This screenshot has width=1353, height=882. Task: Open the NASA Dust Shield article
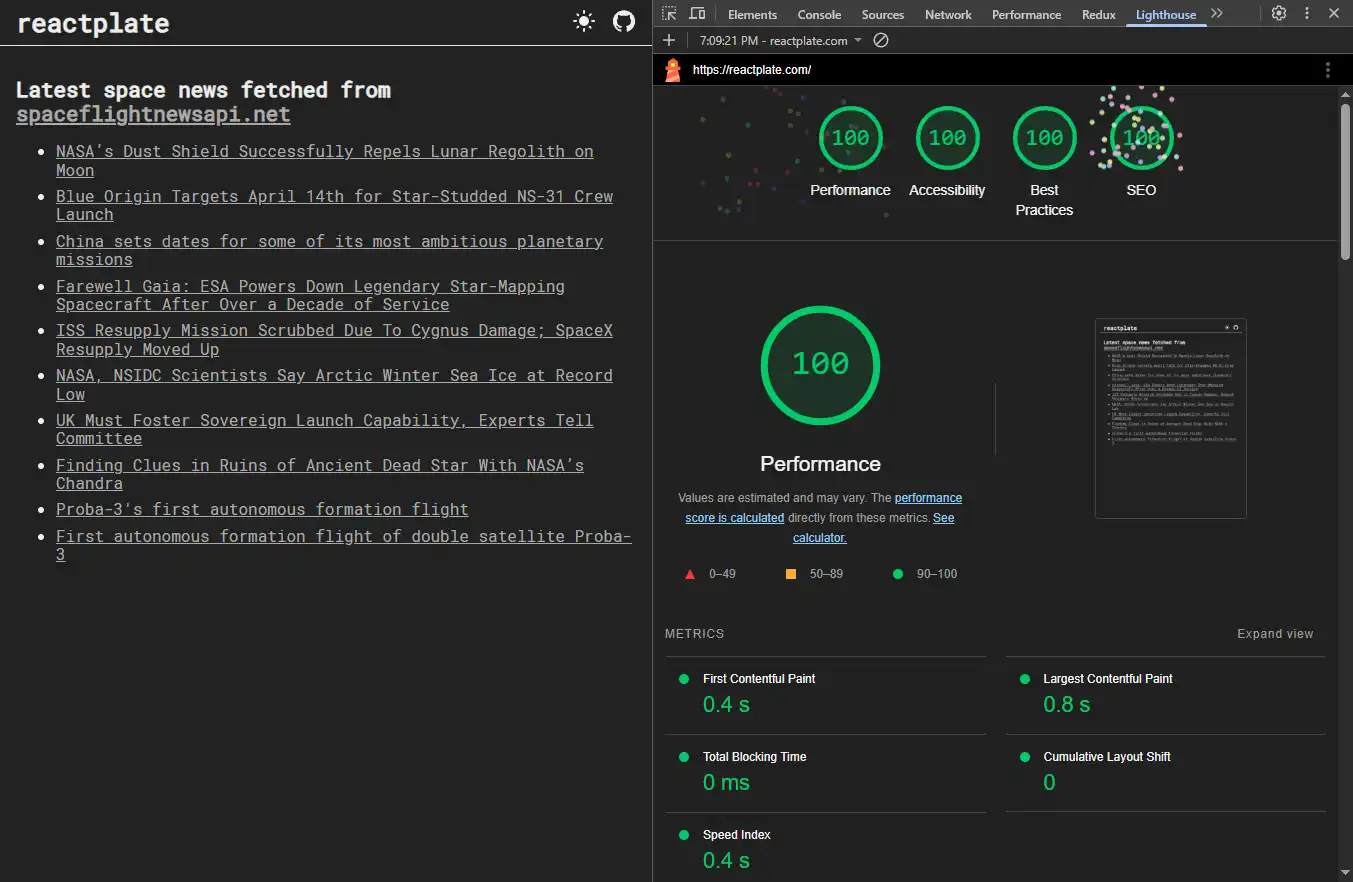coord(324,160)
